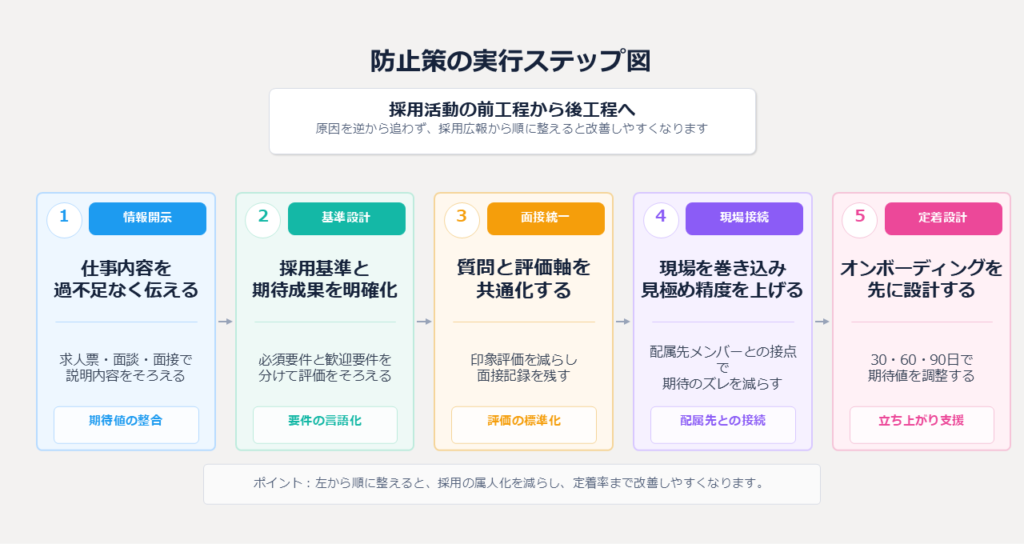Select the green 基準設計 label
Image resolution: width=1024 pixels, height=544 pixels.
click(x=346, y=218)
